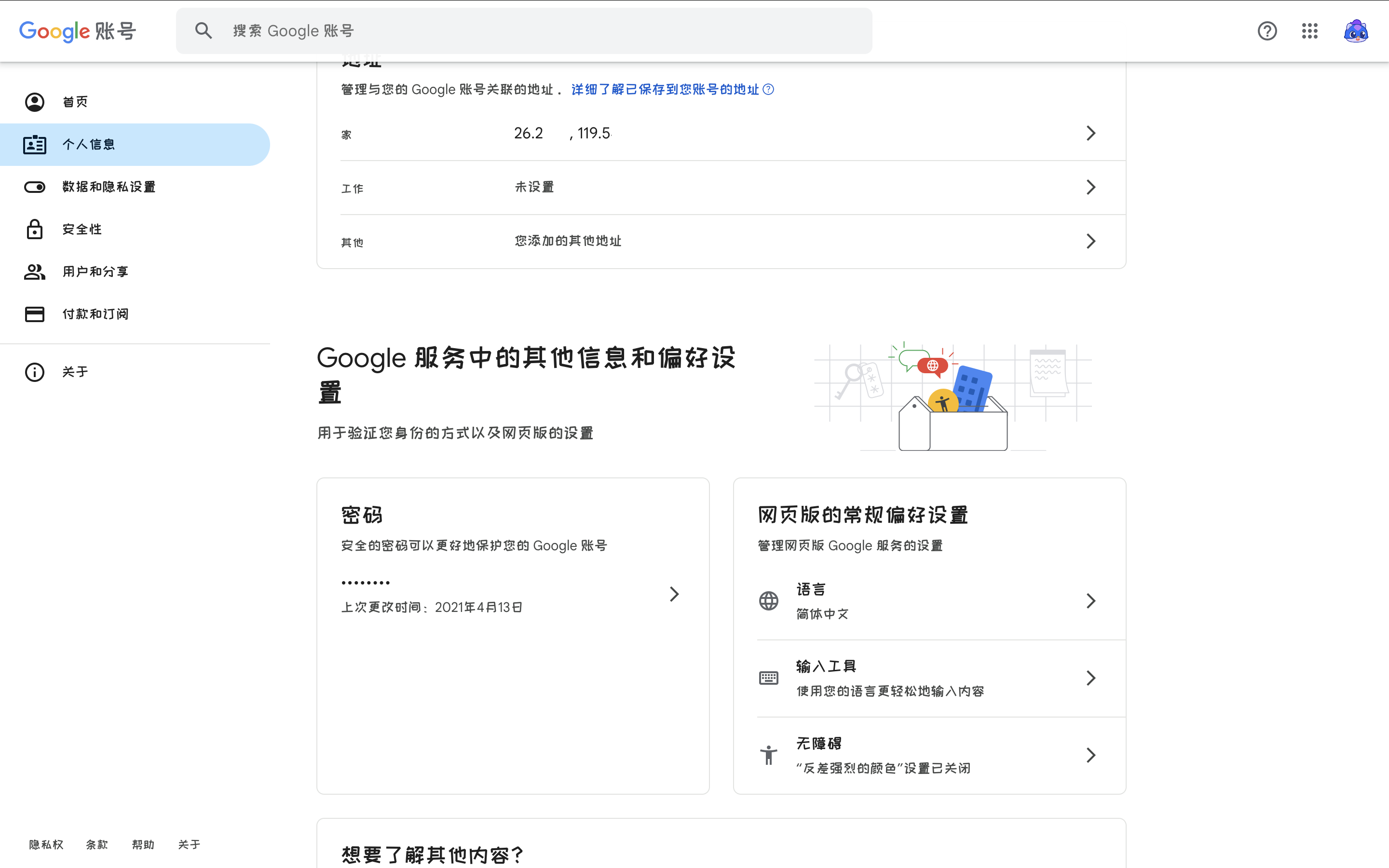Click the 付款和订阅 card icon

(x=34, y=314)
